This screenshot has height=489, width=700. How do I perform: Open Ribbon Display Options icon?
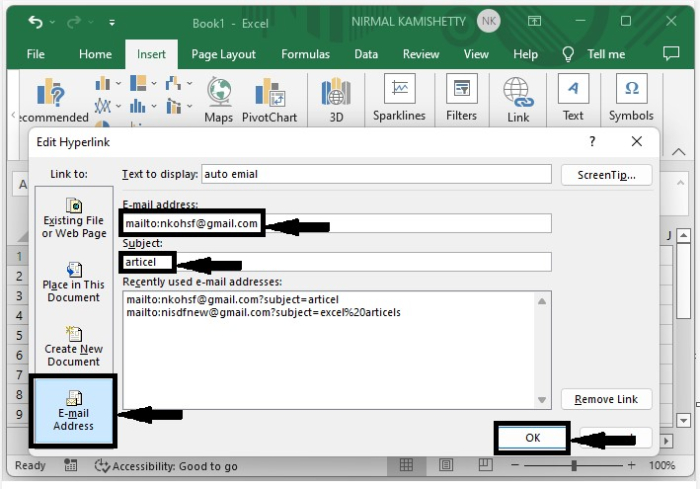534,21
